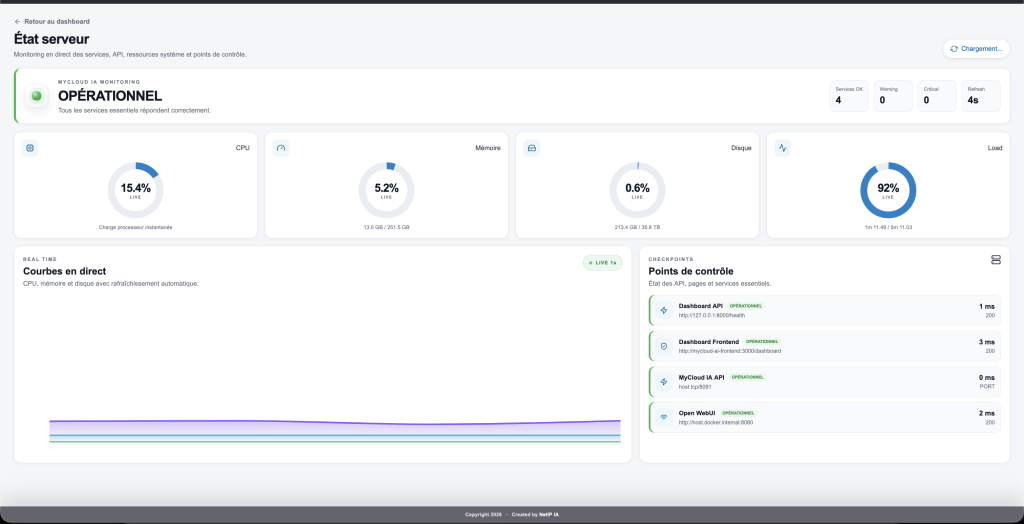This screenshot has width=1024, height=524.
Task: Click the Chargement refresh button
Action: coord(976,48)
